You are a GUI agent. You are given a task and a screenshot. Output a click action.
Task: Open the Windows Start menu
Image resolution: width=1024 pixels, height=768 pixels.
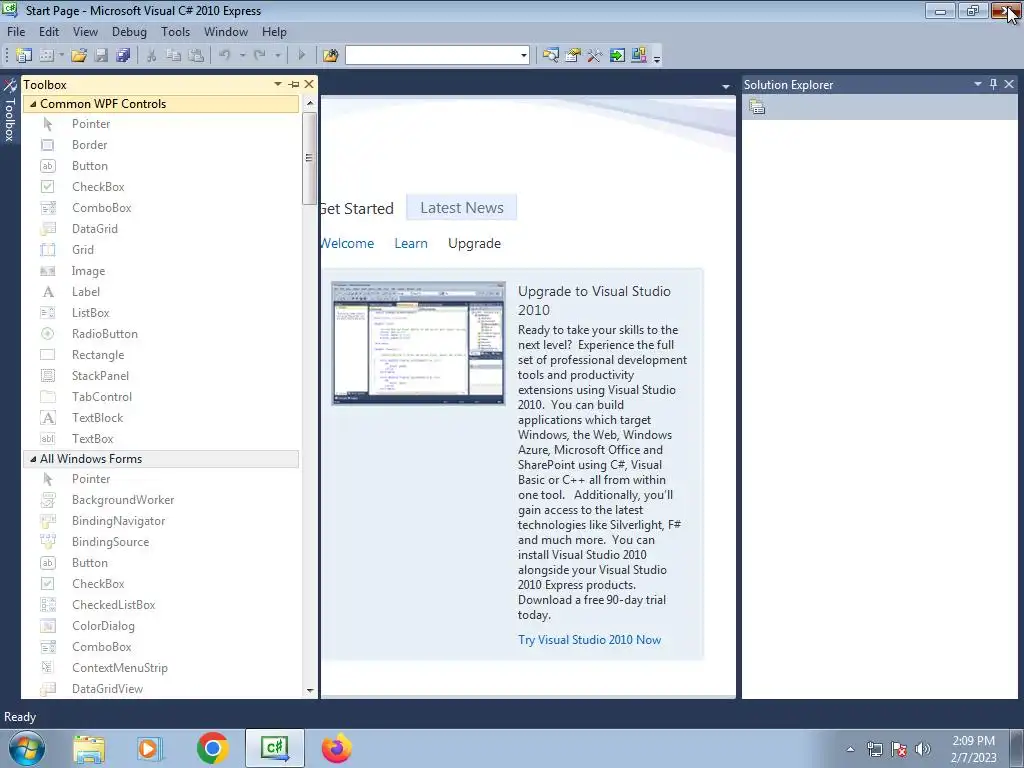[x=26, y=748]
